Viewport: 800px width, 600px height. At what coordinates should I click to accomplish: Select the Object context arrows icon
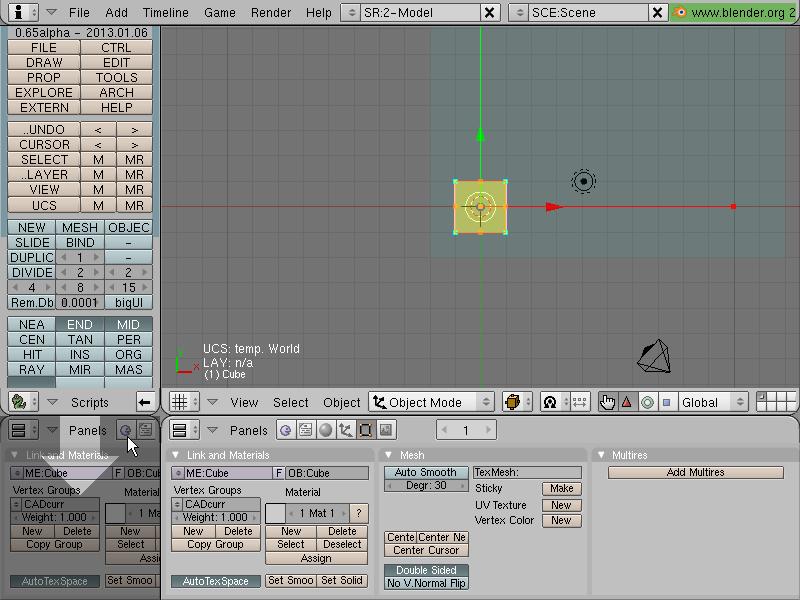345,430
